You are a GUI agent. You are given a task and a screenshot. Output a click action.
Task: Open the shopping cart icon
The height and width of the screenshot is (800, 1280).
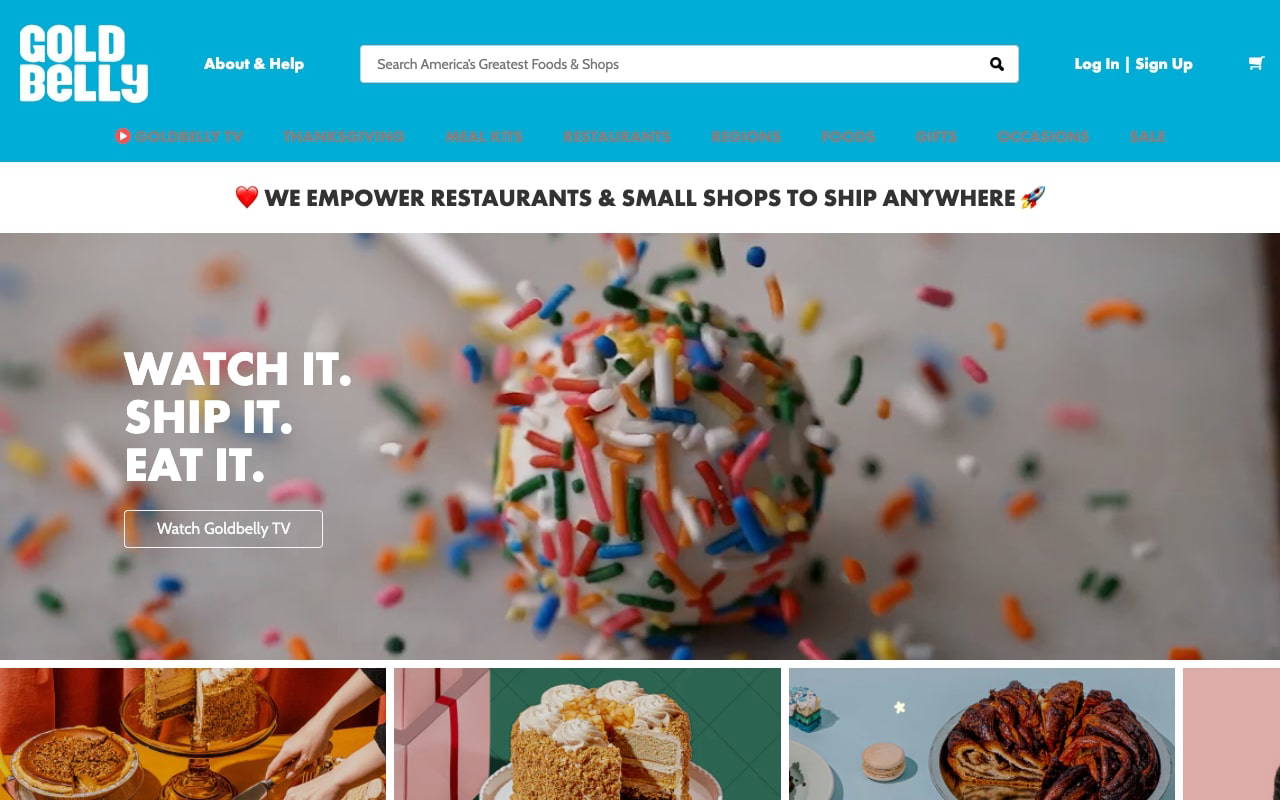1256,63
